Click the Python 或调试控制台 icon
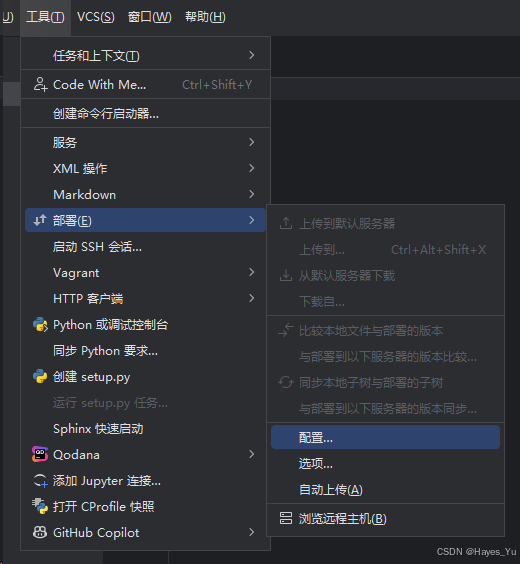This screenshot has height=564, width=520. [40, 325]
